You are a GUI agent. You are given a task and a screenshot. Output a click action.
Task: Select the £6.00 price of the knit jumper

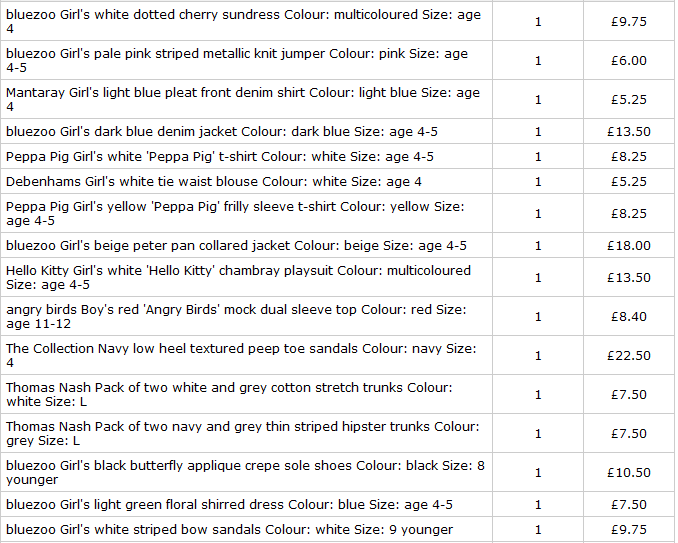click(x=629, y=61)
